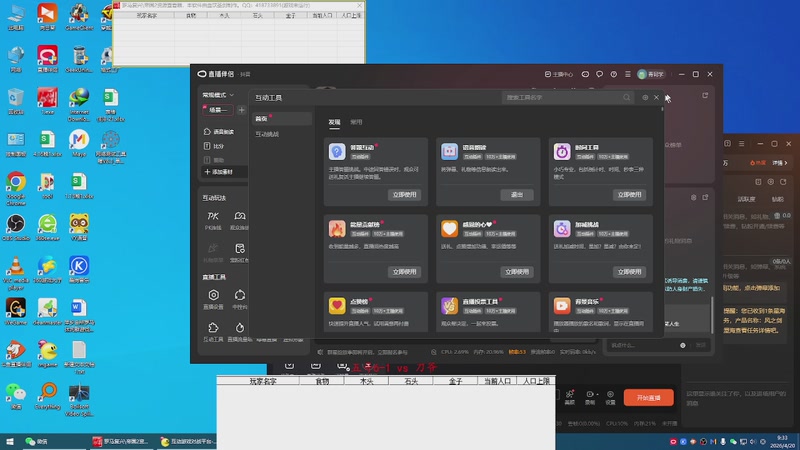Click the 当前人口 column header in lower table
Viewport: 800px width, 450px height.
coord(497,381)
